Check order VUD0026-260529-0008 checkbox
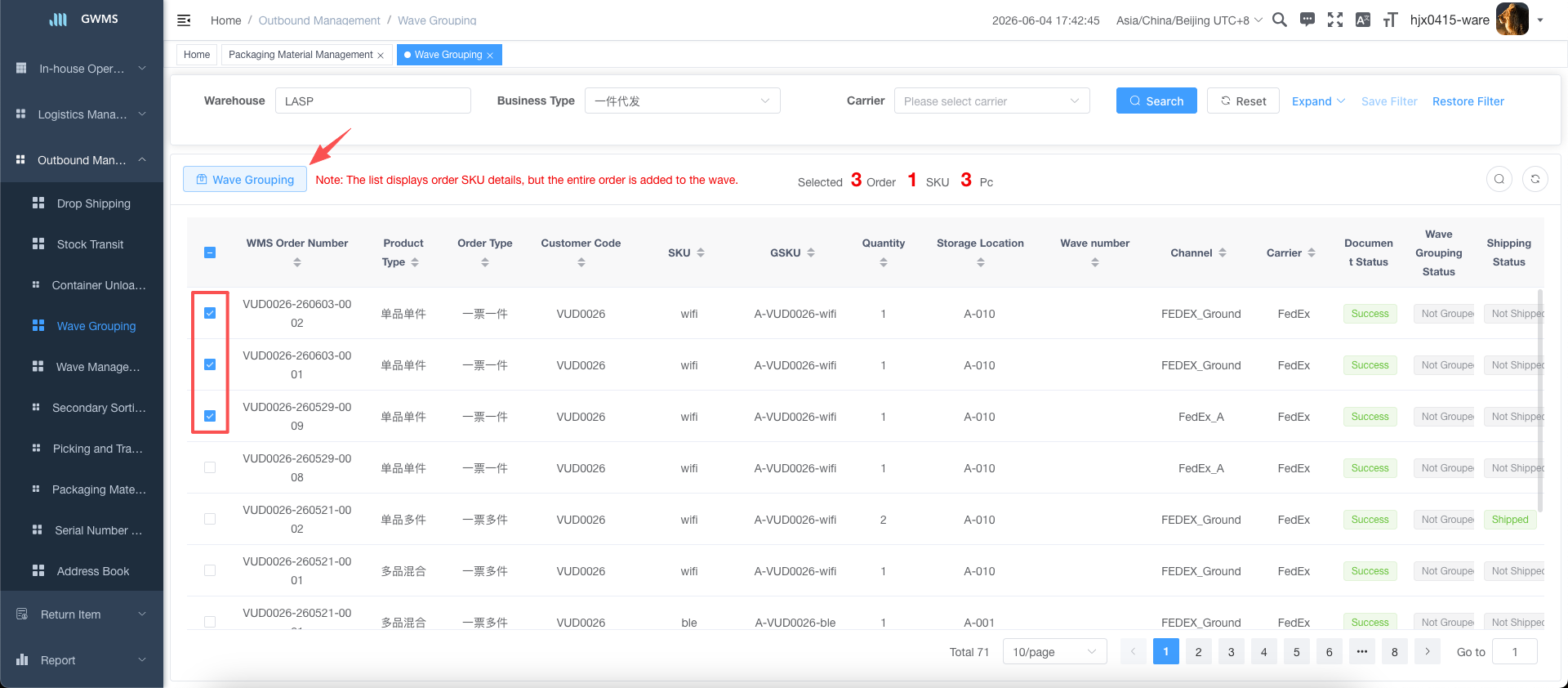 point(210,467)
